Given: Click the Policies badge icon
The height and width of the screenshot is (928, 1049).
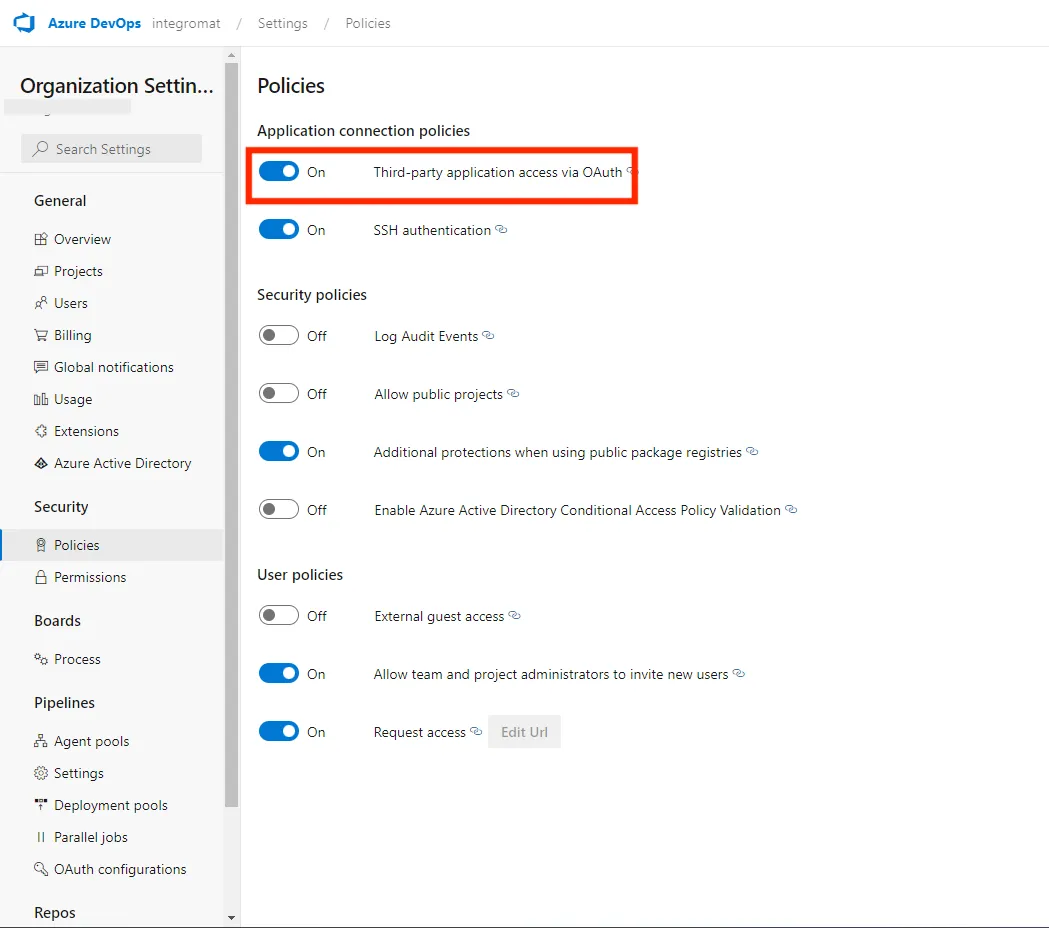Looking at the screenshot, I should click(x=41, y=545).
